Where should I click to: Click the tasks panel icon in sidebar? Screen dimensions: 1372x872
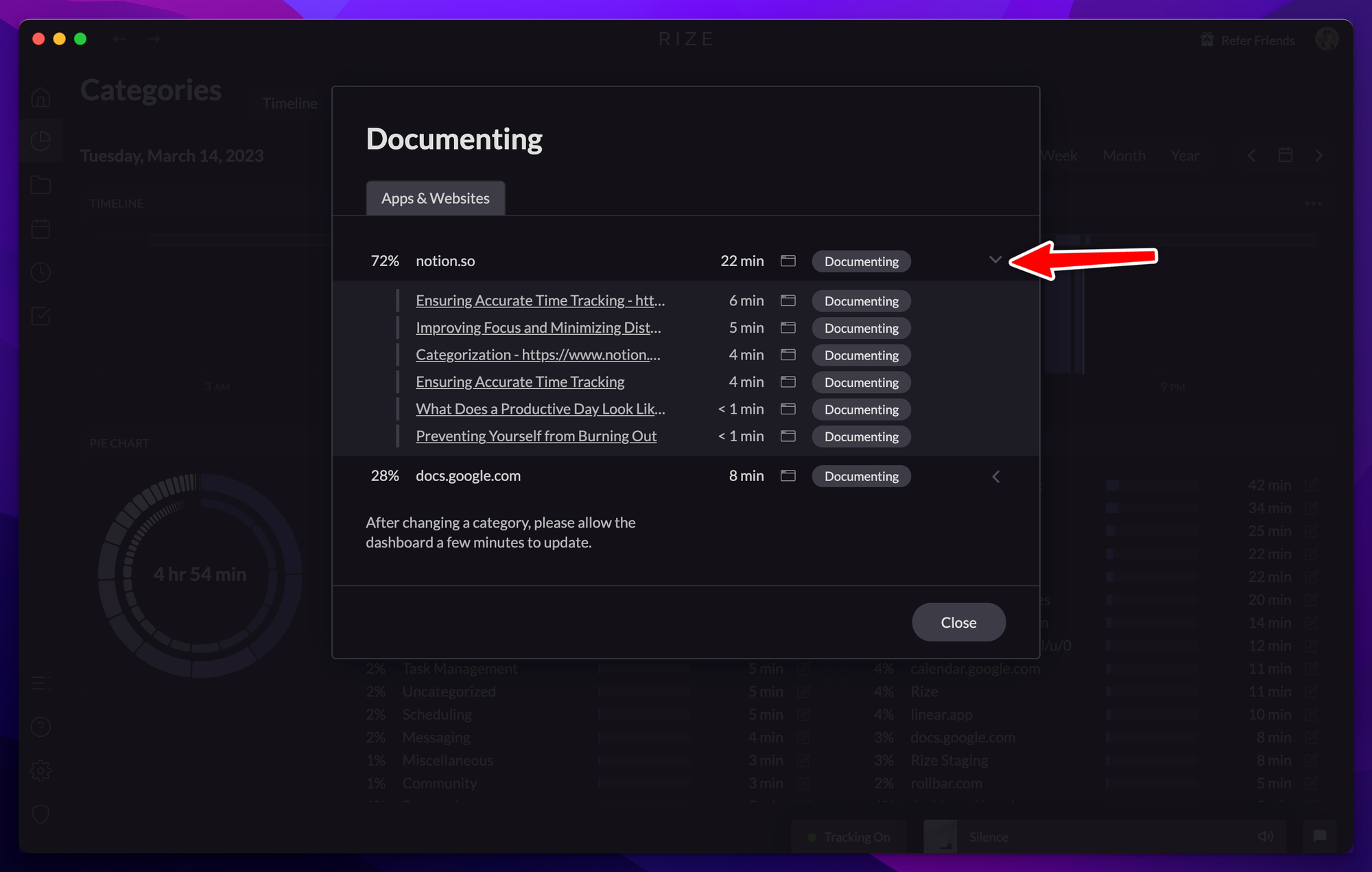[41, 315]
